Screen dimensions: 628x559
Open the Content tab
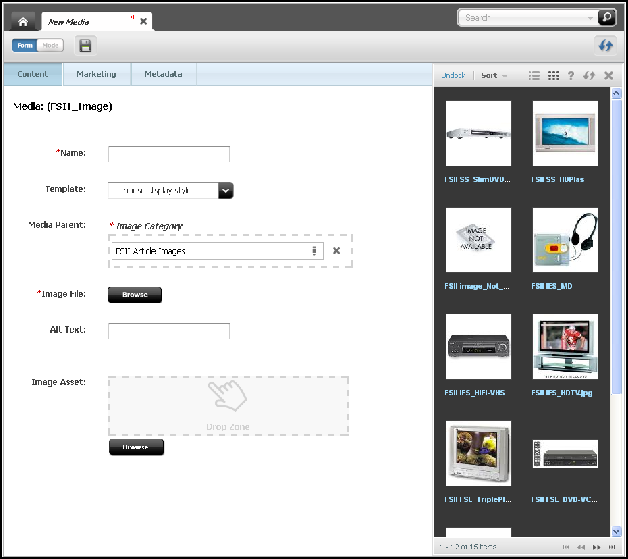(33, 74)
